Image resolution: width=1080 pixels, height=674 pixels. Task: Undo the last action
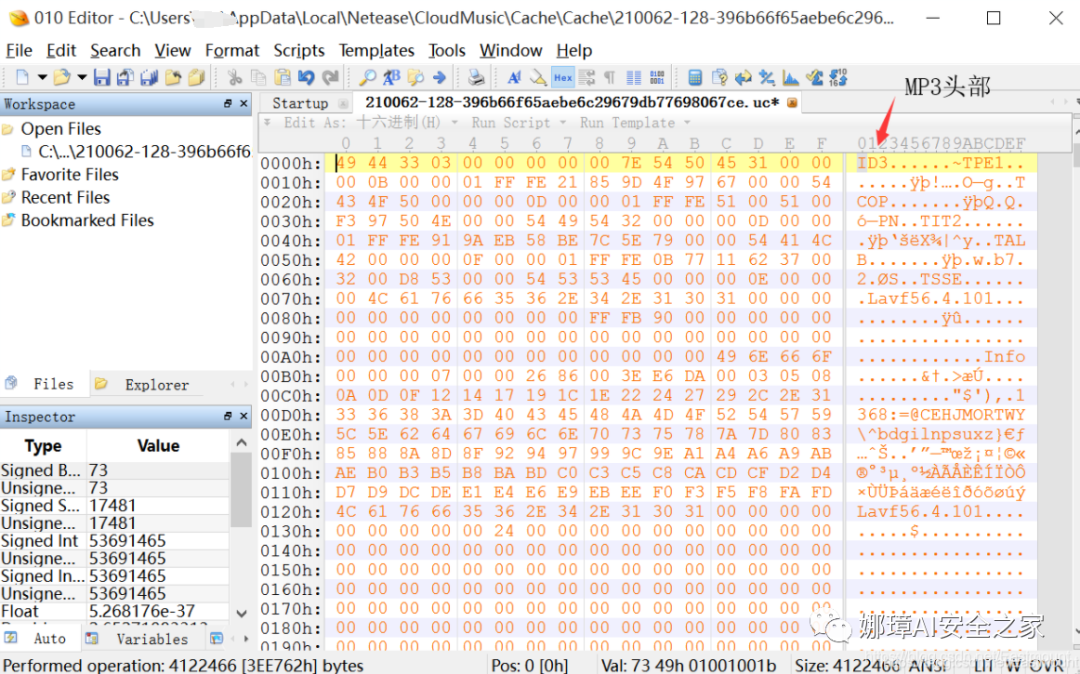(x=307, y=77)
